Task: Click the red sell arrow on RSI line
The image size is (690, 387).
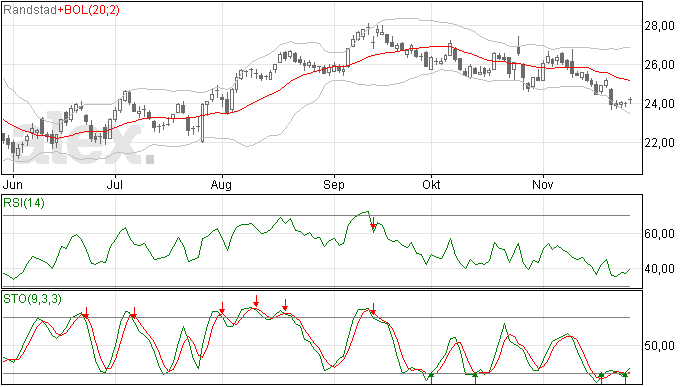Action: point(373,223)
